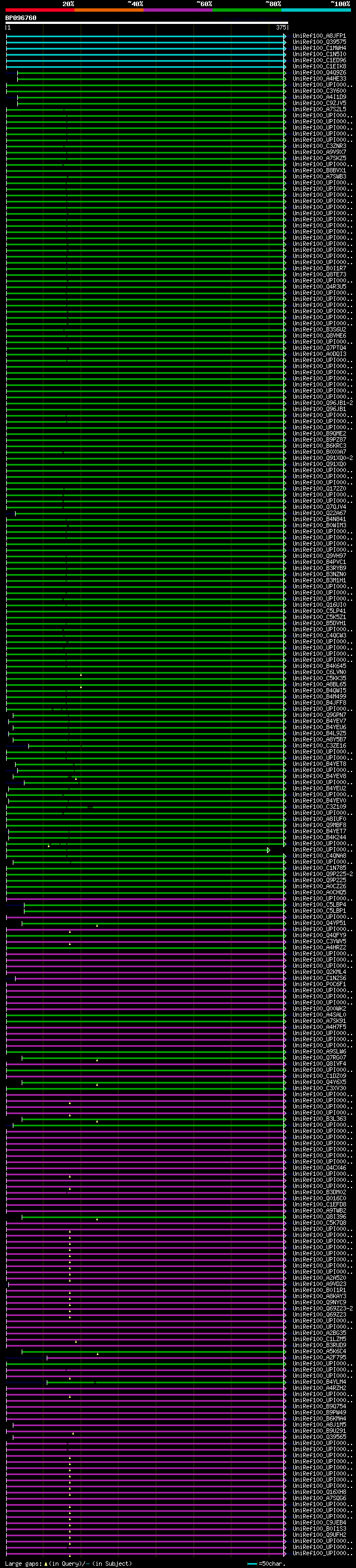Select hit UniRef100_C3Y600
The height and width of the screenshot is (1568, 356).
[x=319, y=91]
